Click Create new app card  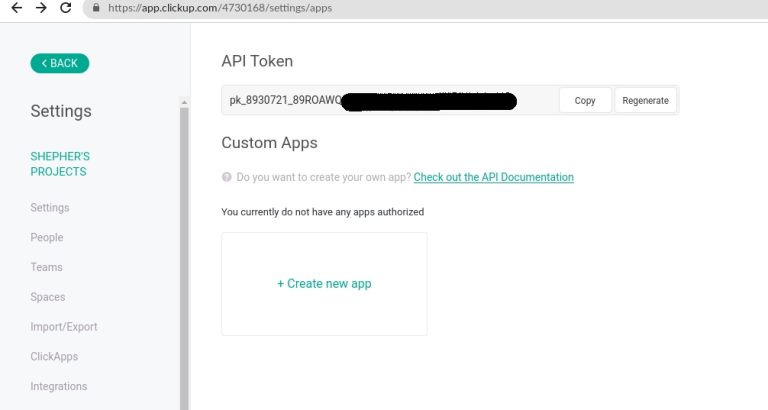(x=324, y=284)
